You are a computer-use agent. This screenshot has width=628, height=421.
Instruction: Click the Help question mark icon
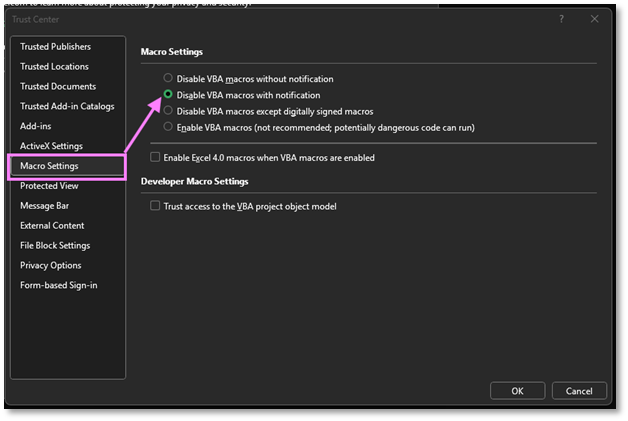click(x=560, y=19)
